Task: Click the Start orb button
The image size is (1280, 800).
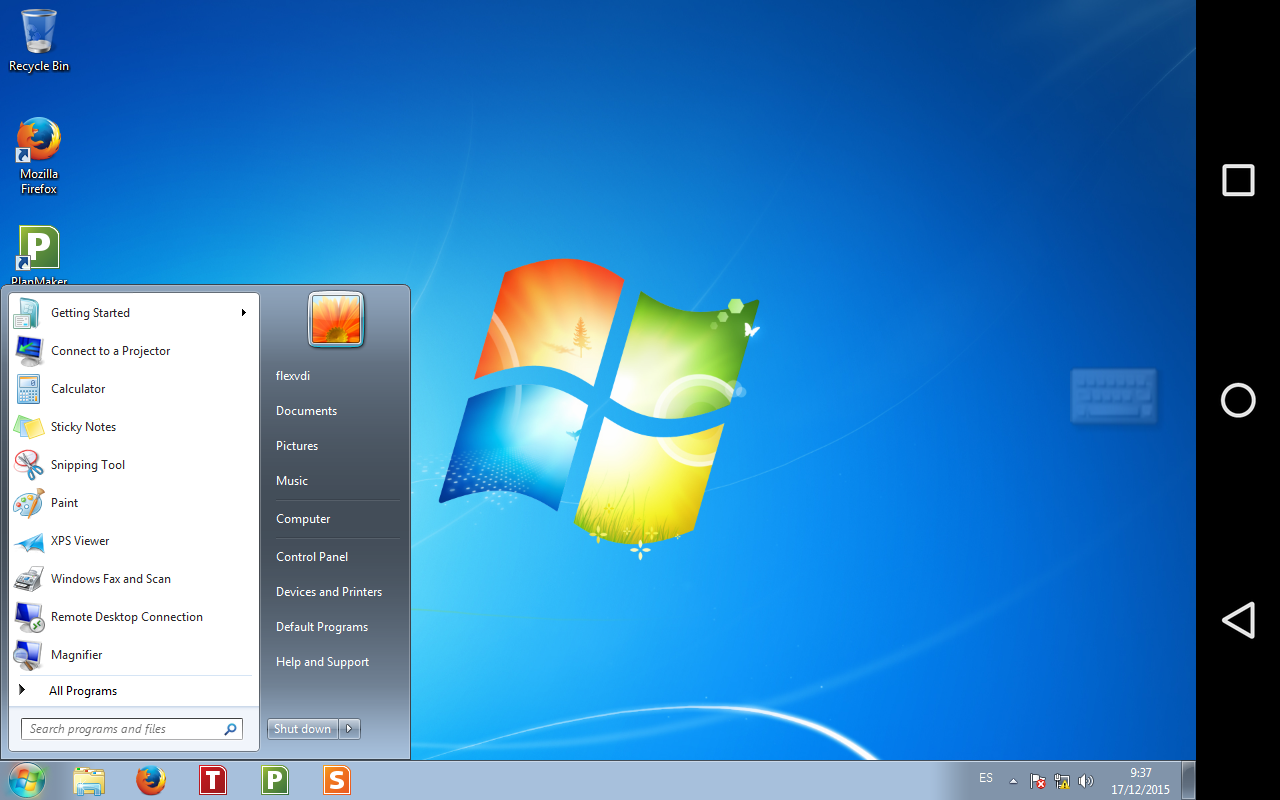Action: (26, 780)
